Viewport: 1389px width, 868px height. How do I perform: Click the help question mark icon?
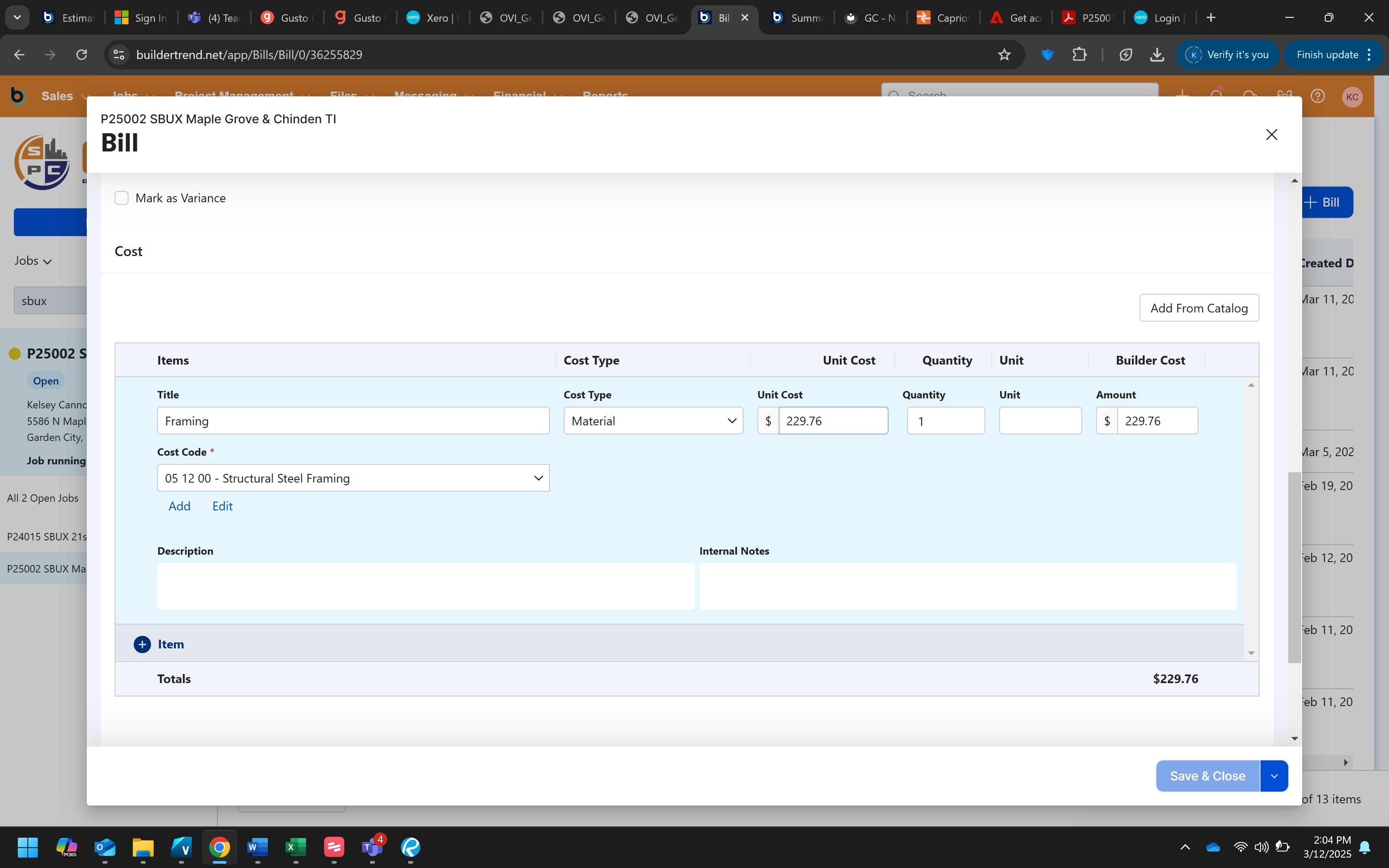pos(1318,96)
